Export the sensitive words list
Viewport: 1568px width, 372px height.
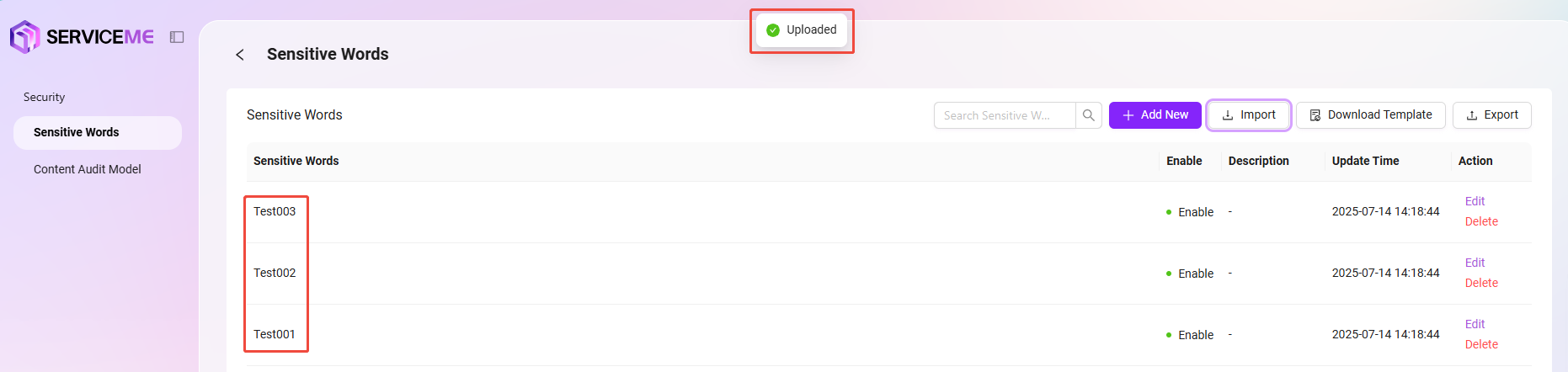click(x=1492, y=115)
